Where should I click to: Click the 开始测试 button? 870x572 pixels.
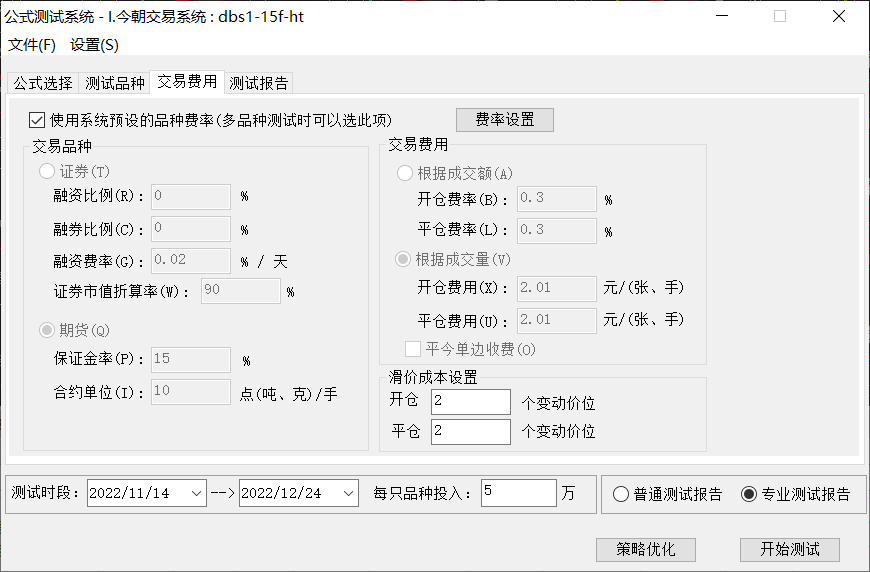(x=790, y=550)
